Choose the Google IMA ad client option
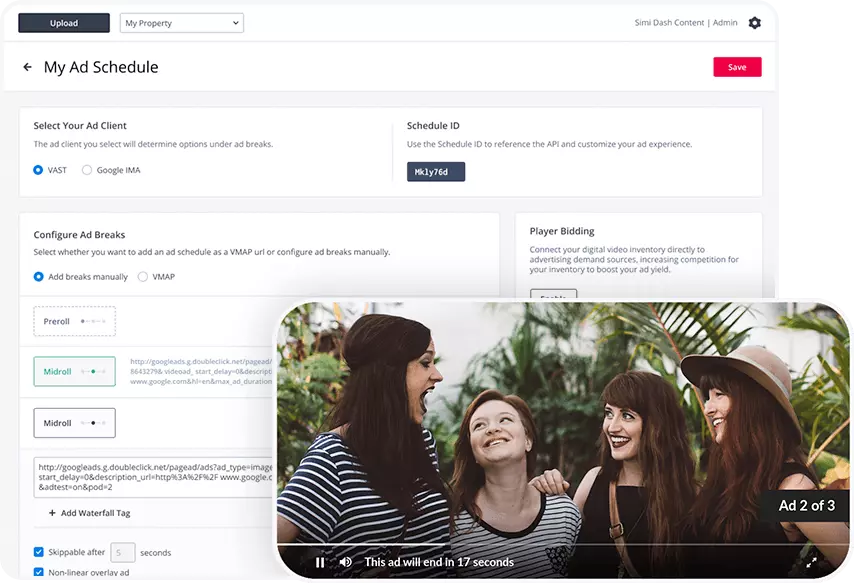This screenshot has height=583, width=854. tap(87, 170)
